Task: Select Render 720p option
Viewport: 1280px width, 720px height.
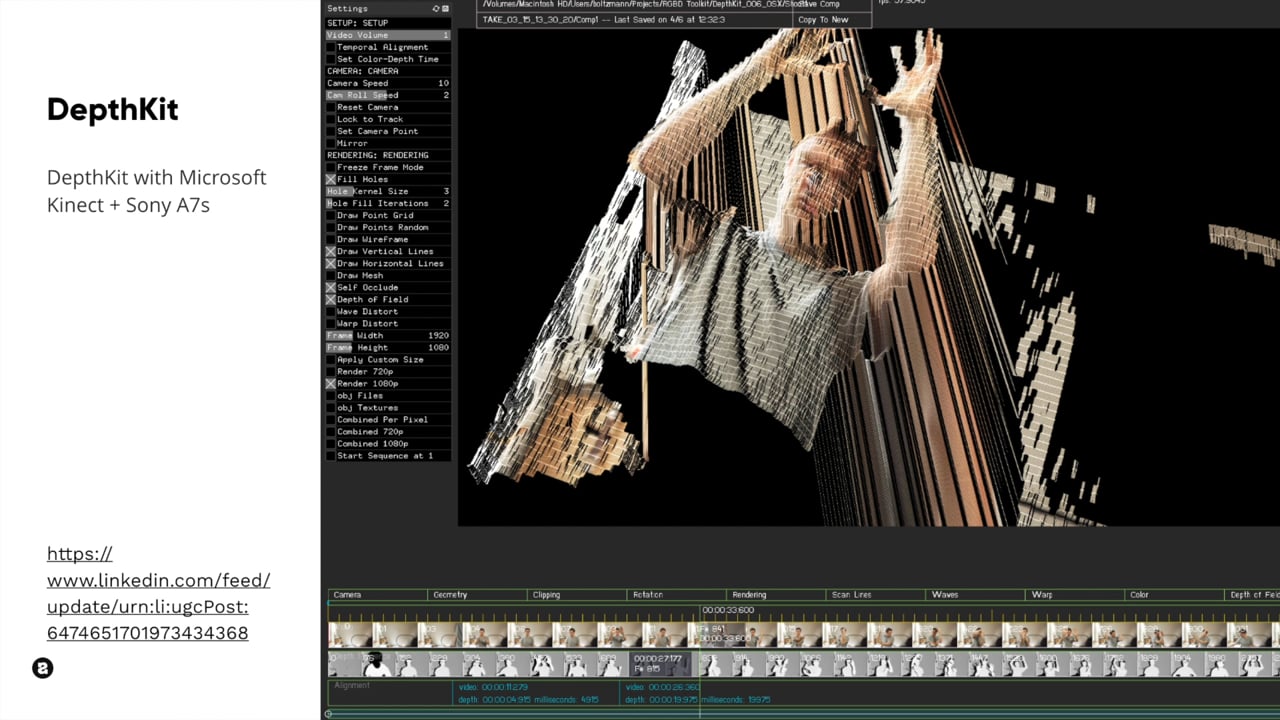Action: click(x=331, y=371)
